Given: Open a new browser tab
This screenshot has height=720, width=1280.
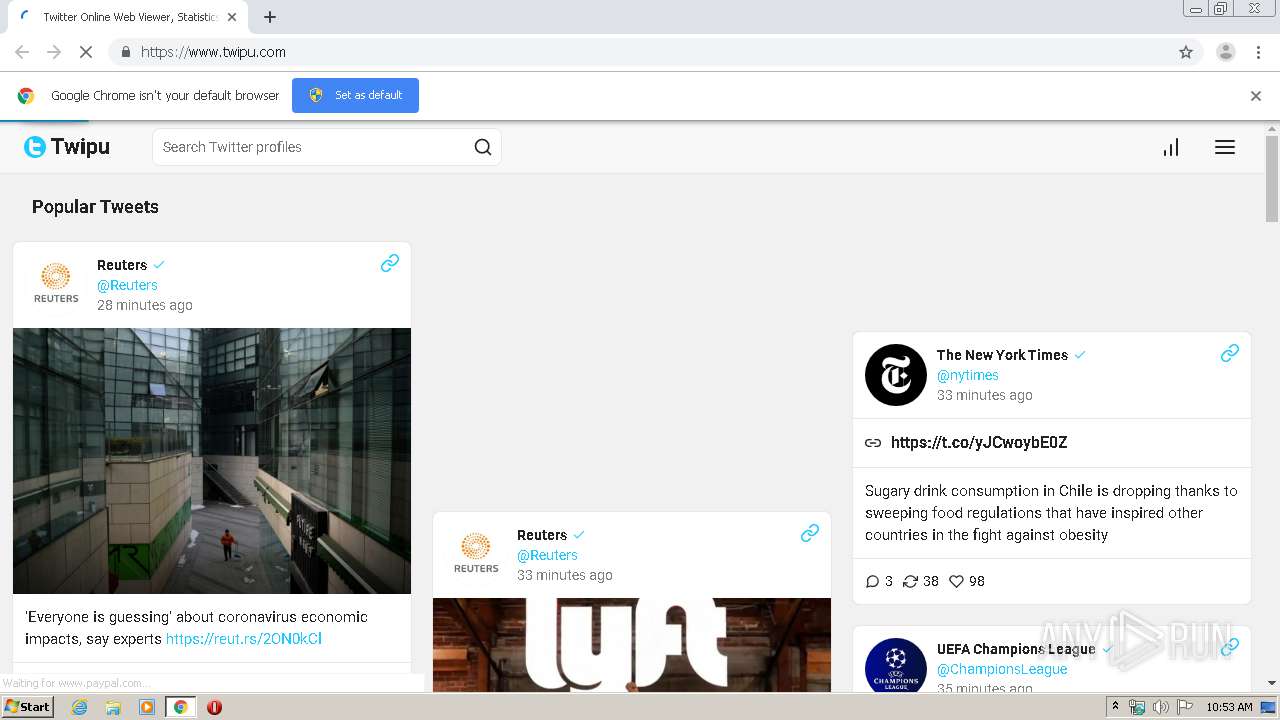Looking at the screenshot, I should (270, 17).
